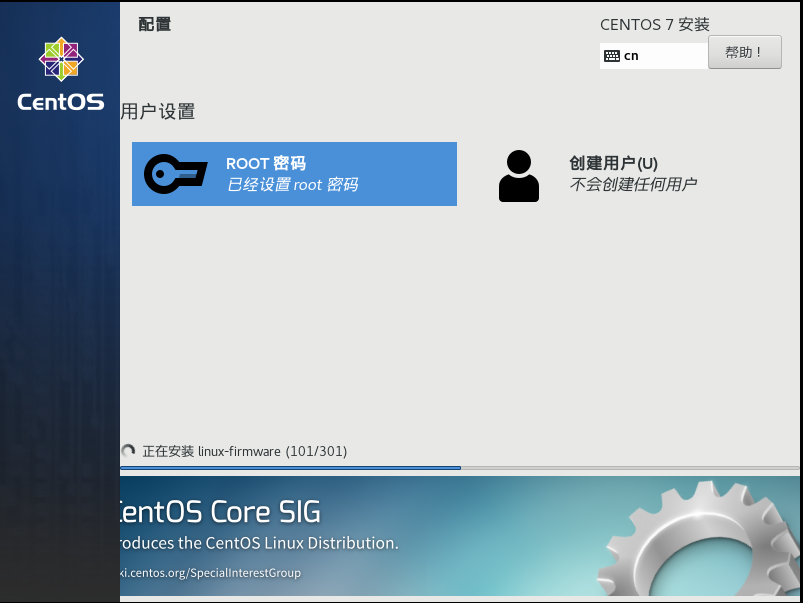This screenshot has width=803, height=603.
Task: Open help with the 帮助! button
Action: pyautogui.click(x=745, y=52)
